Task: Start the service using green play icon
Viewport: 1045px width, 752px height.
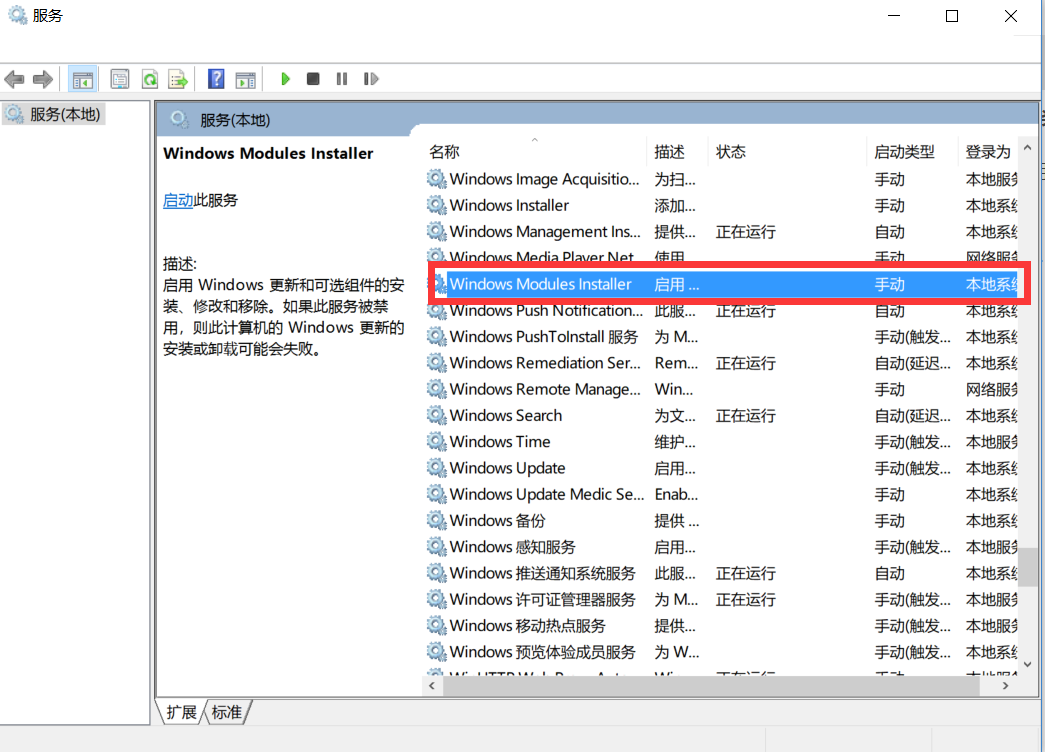Action: point(285,79)
